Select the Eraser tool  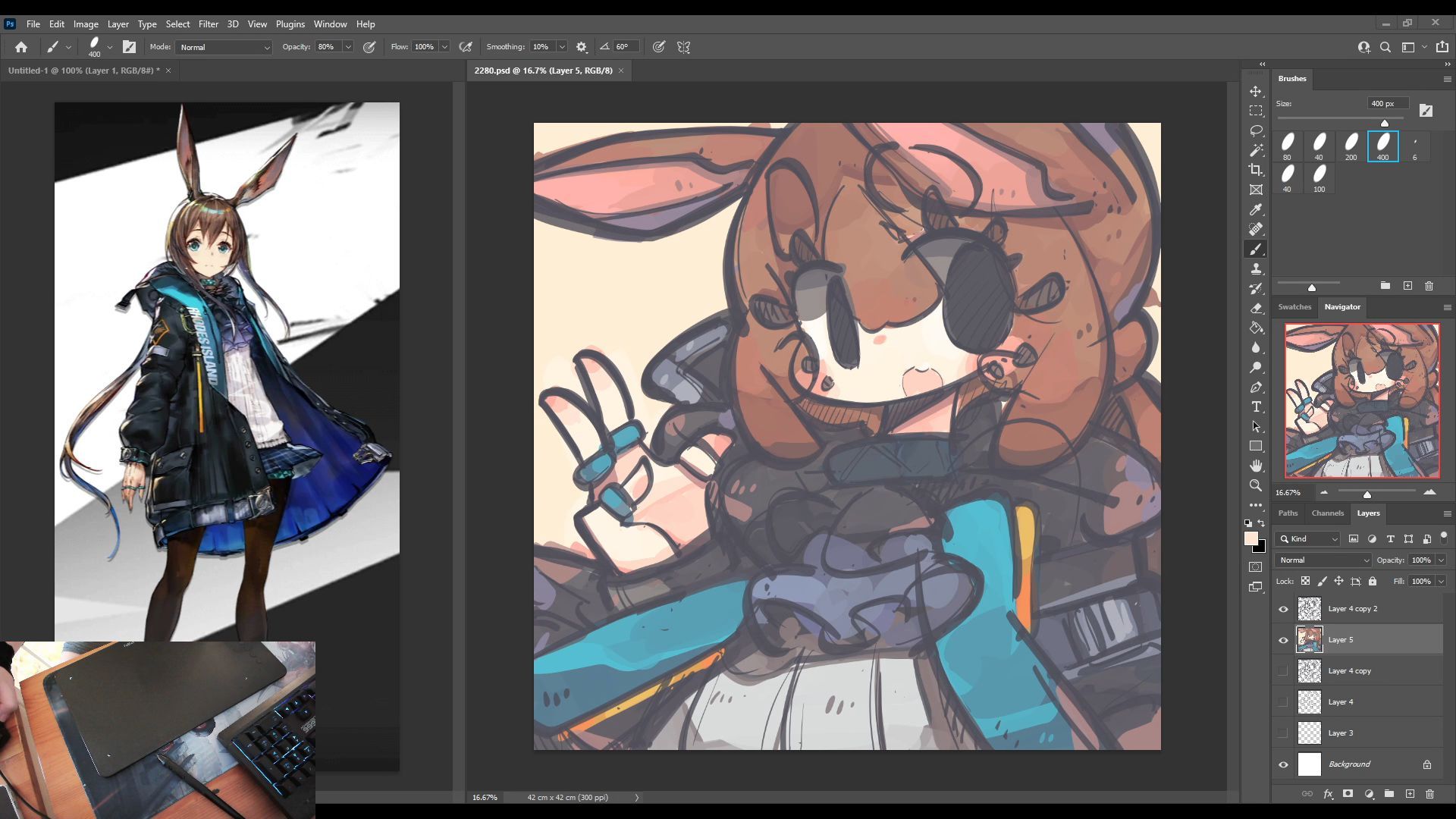(1256, 309)
